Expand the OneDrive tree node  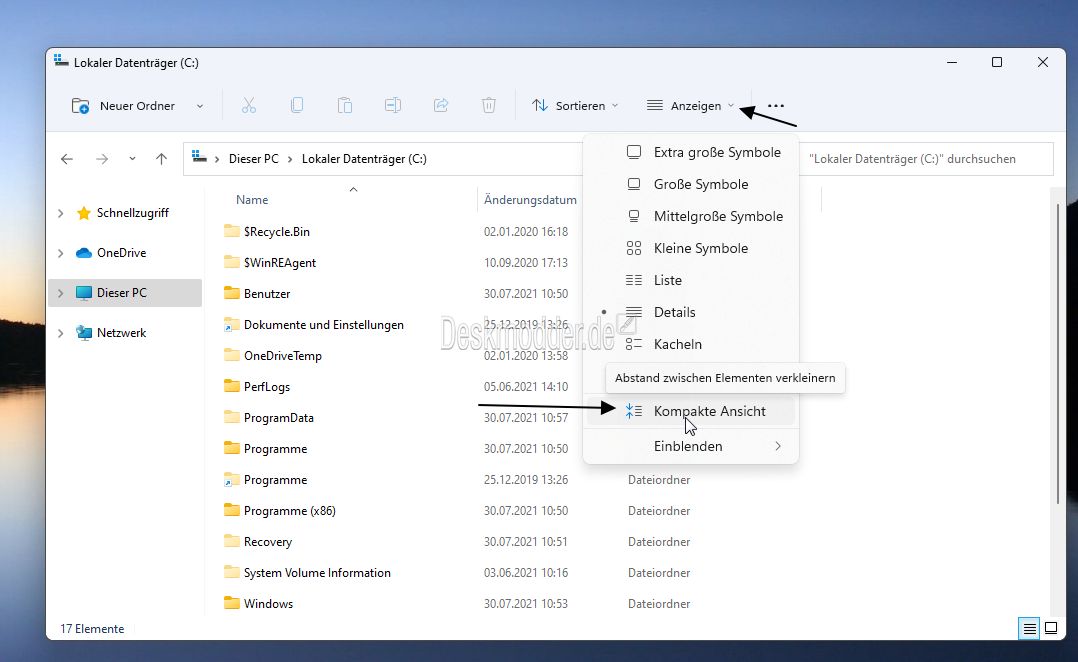[x=60, y=253]
